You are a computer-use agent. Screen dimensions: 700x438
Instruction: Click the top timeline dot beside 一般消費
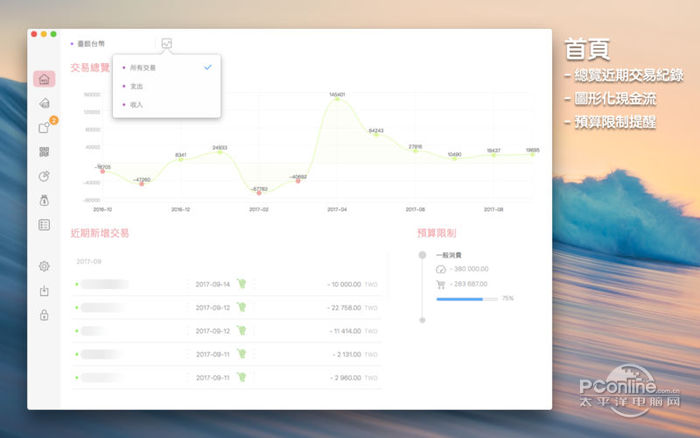[422, 255]
